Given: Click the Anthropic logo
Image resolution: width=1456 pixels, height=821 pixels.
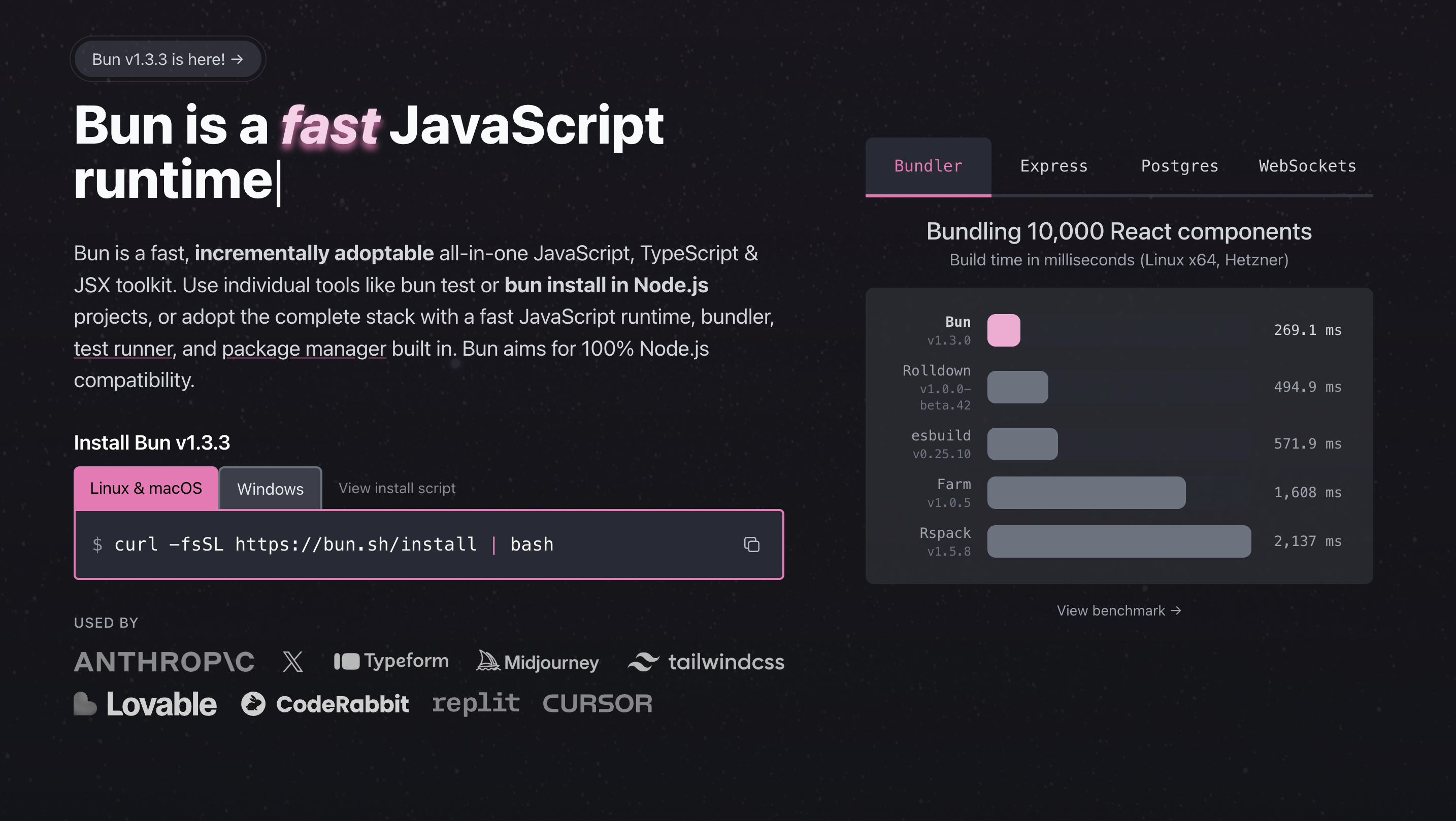Looking at the screenshot, I should (164, 662).
